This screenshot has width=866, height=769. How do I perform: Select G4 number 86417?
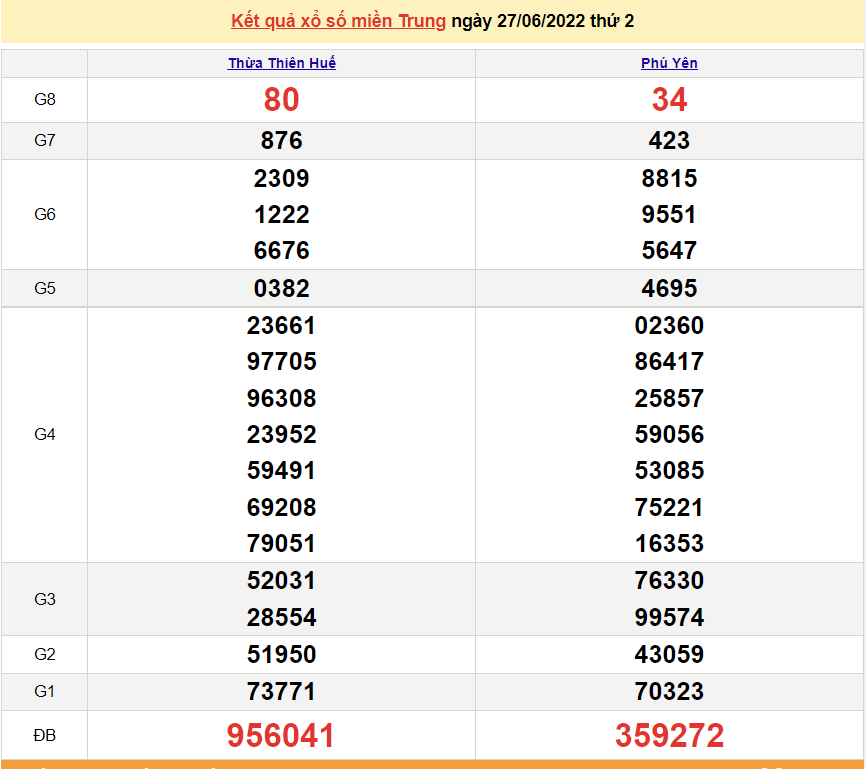pyautogui.click(x=669, y=361)
